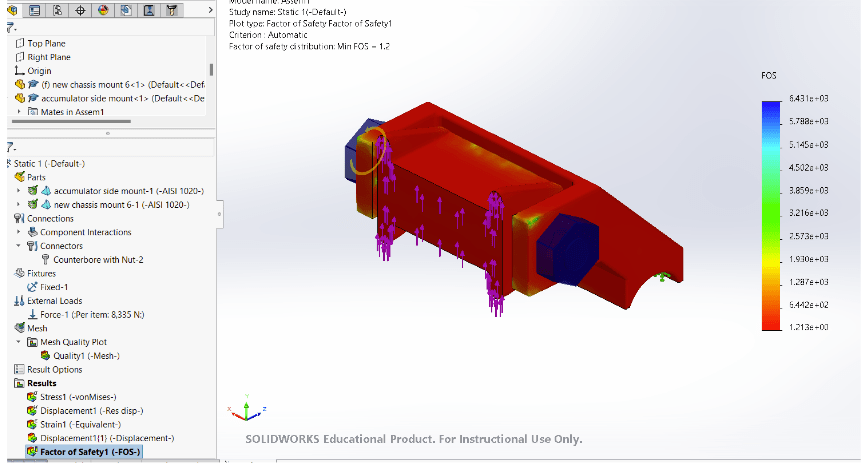The image size is (865, 468).
Task: Expand the accumulator side mount-1 part
Action: (x=19, y=191)
